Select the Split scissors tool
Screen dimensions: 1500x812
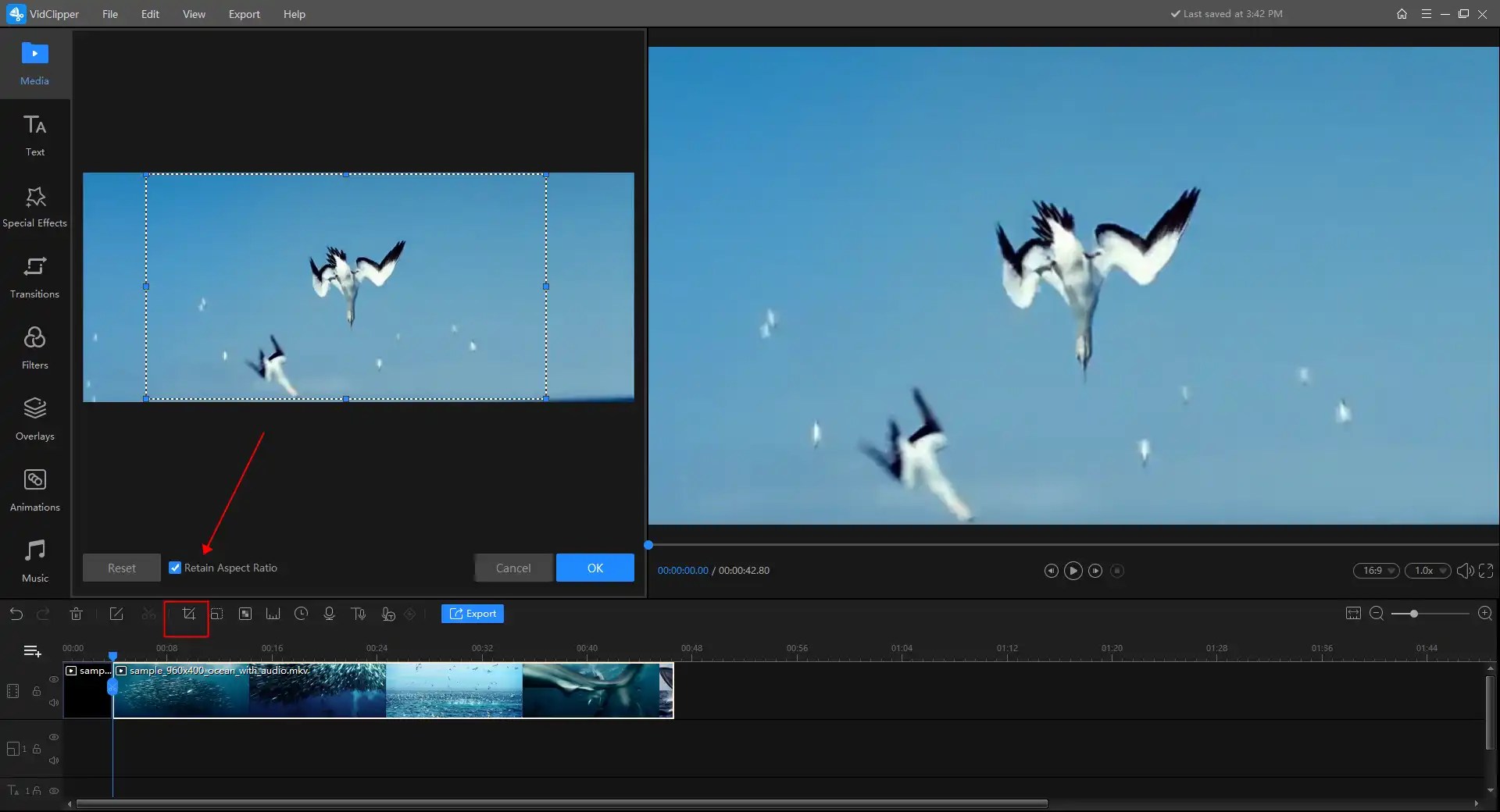(148, 614)
